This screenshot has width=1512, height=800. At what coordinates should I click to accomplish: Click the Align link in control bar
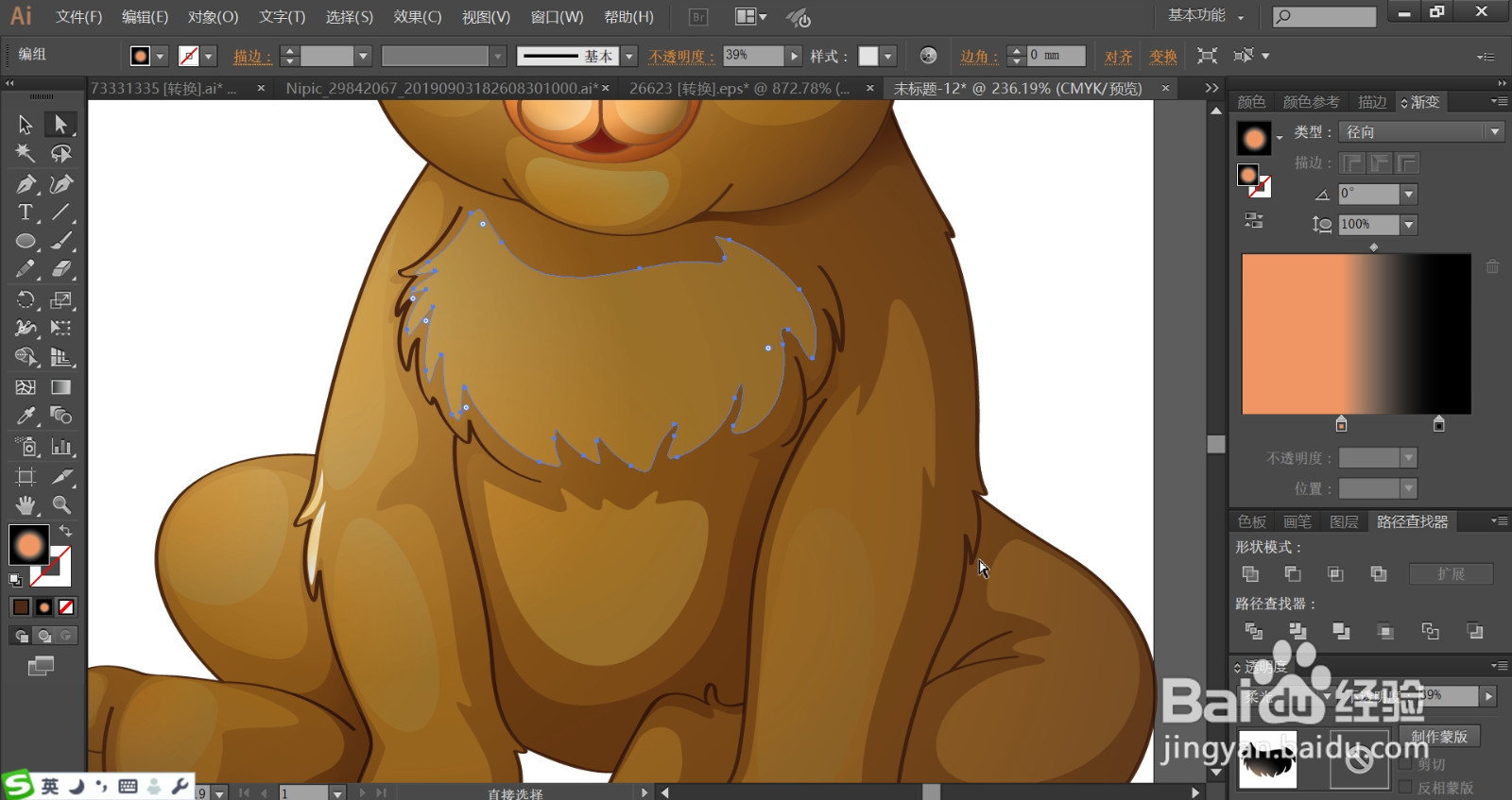[1118, 57]
